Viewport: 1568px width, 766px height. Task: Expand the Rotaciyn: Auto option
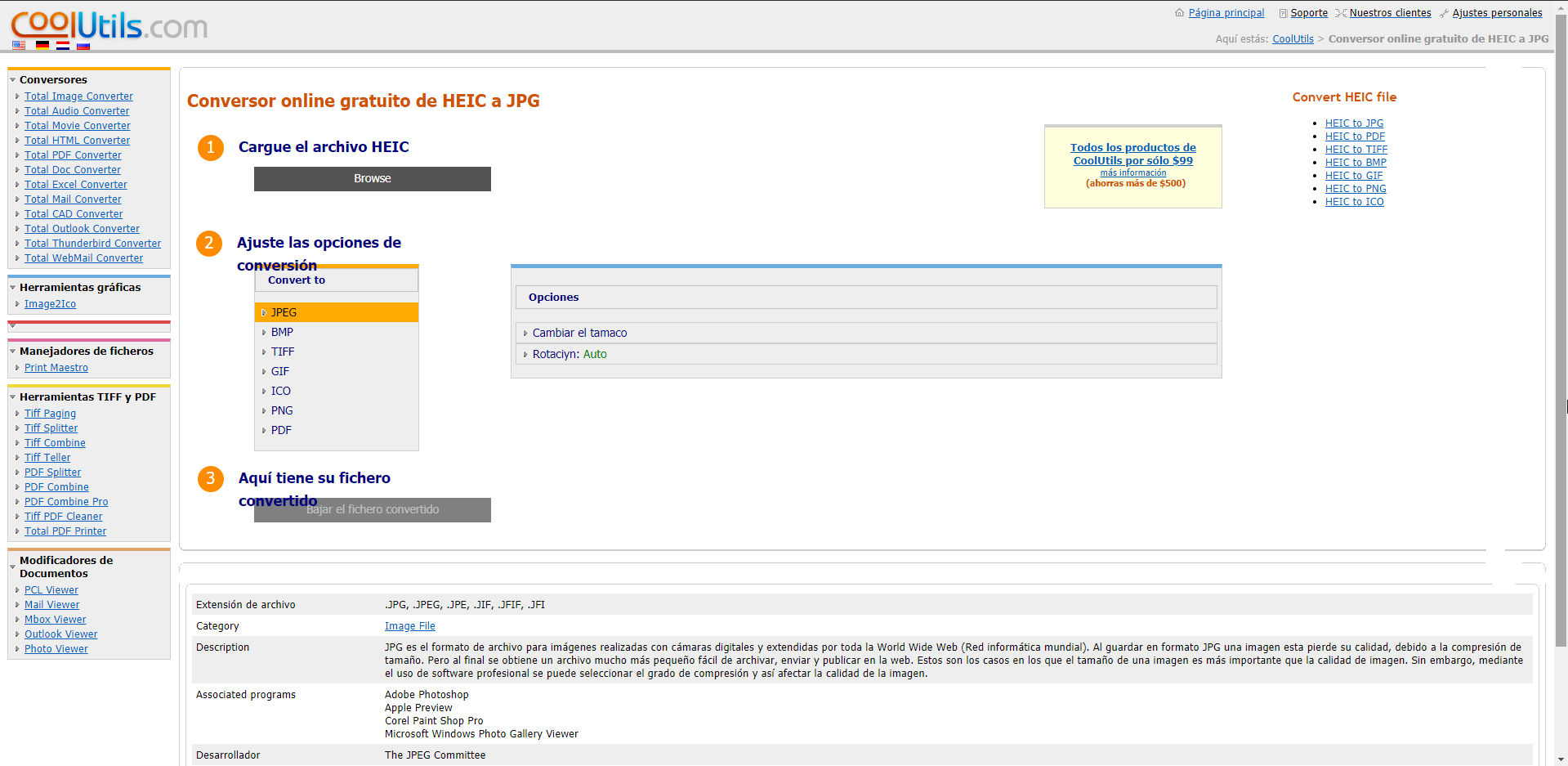click(866, 354)
